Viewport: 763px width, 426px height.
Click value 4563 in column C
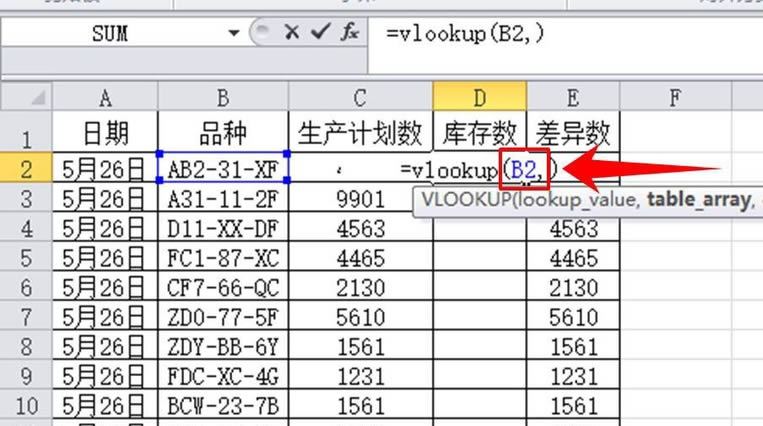click(360, 228)
